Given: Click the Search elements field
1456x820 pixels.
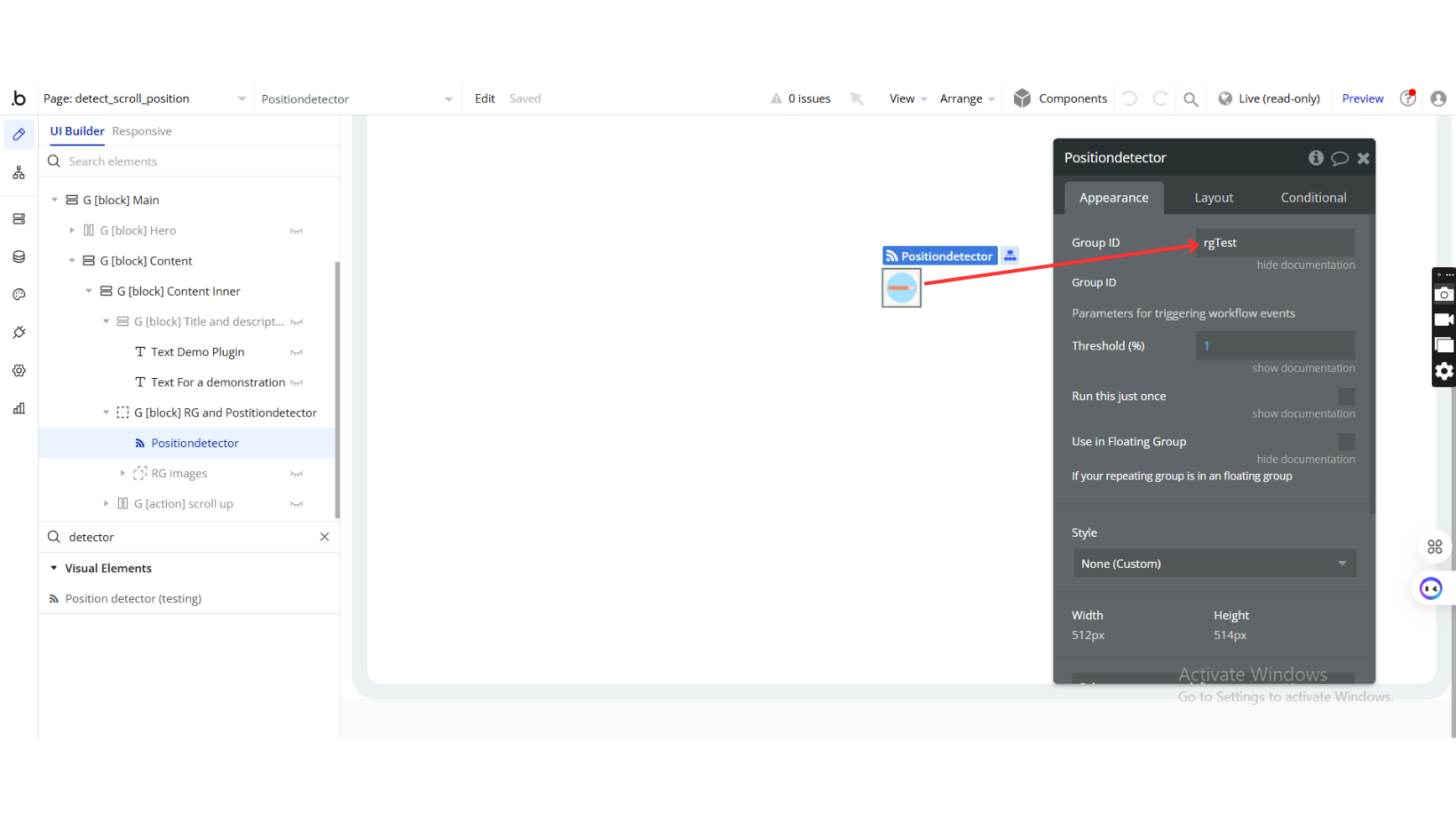Looking at the screenshot, I should click(189, 162).
